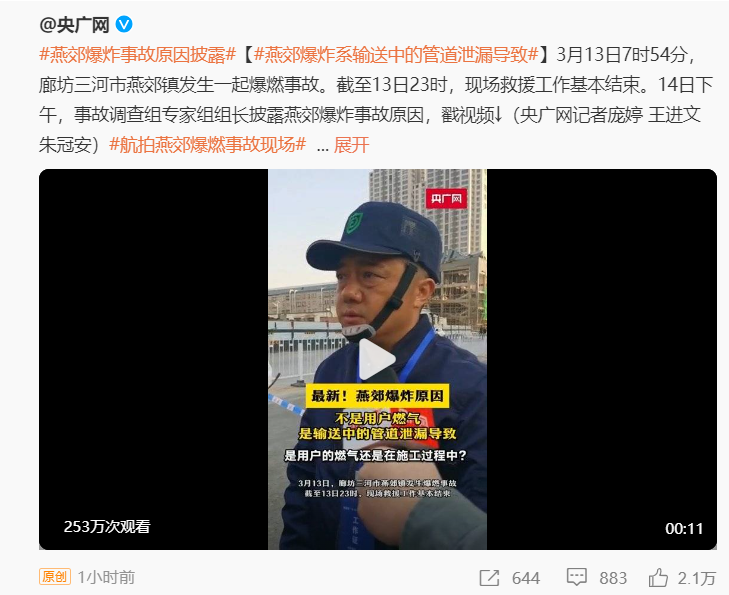Like the post with thumbs-up icon
Viewport: 729px width, 595px height.
click(x=658, y=578)
